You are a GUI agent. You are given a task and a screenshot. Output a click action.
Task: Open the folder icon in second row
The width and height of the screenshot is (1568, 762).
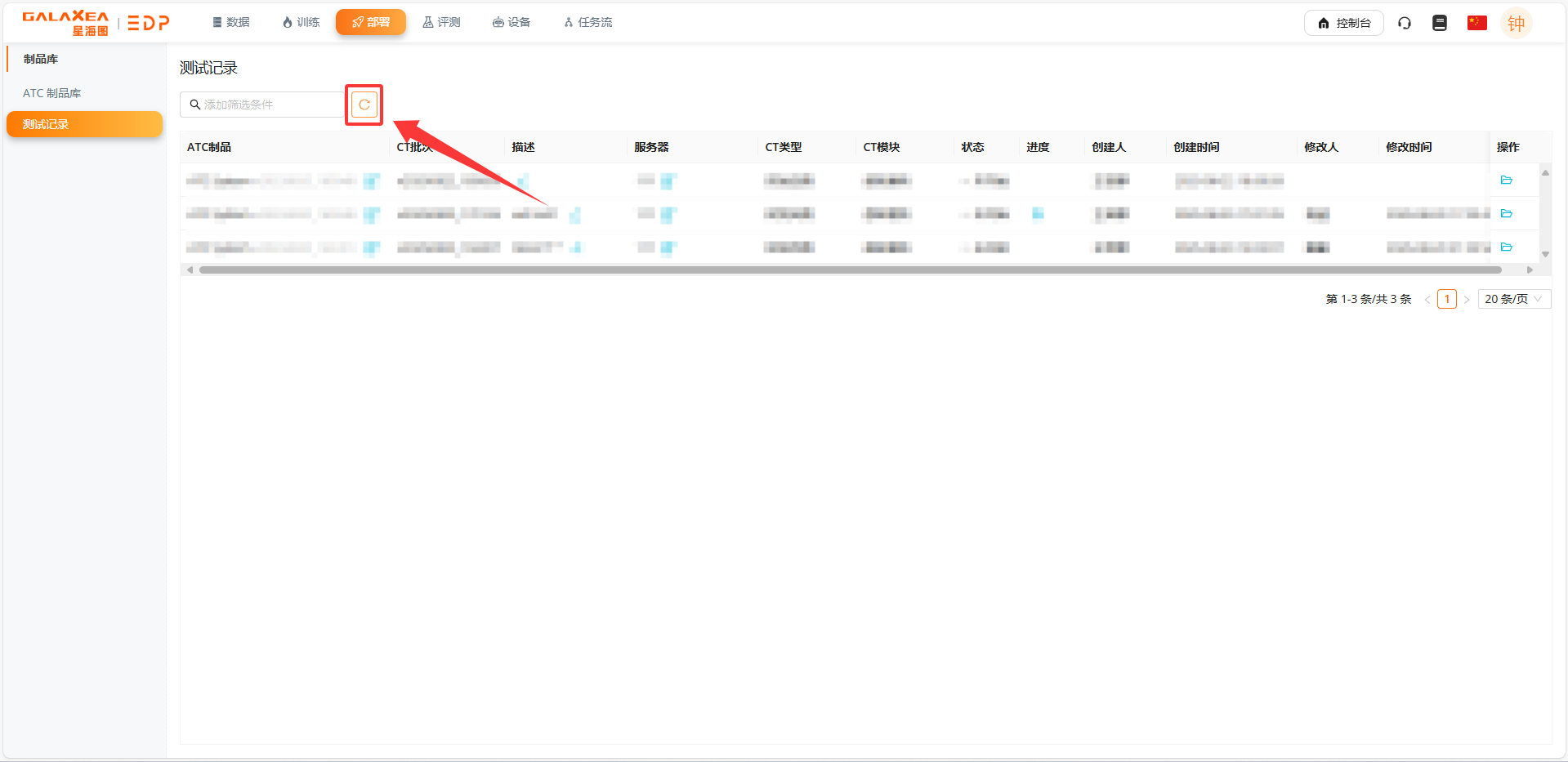pyautogui.click(x=1507, y=214)
